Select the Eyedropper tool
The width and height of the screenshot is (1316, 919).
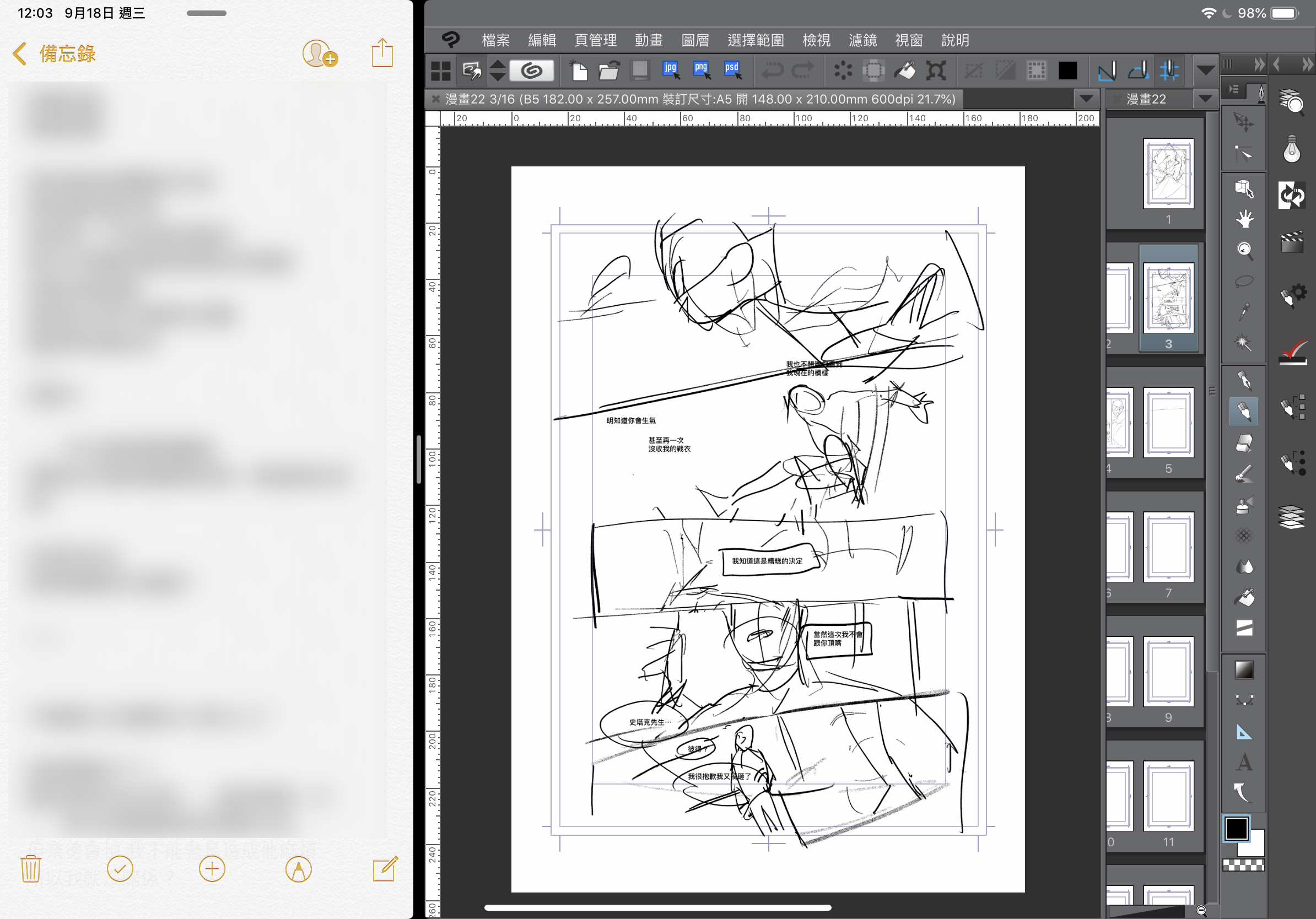point(1243,312)
